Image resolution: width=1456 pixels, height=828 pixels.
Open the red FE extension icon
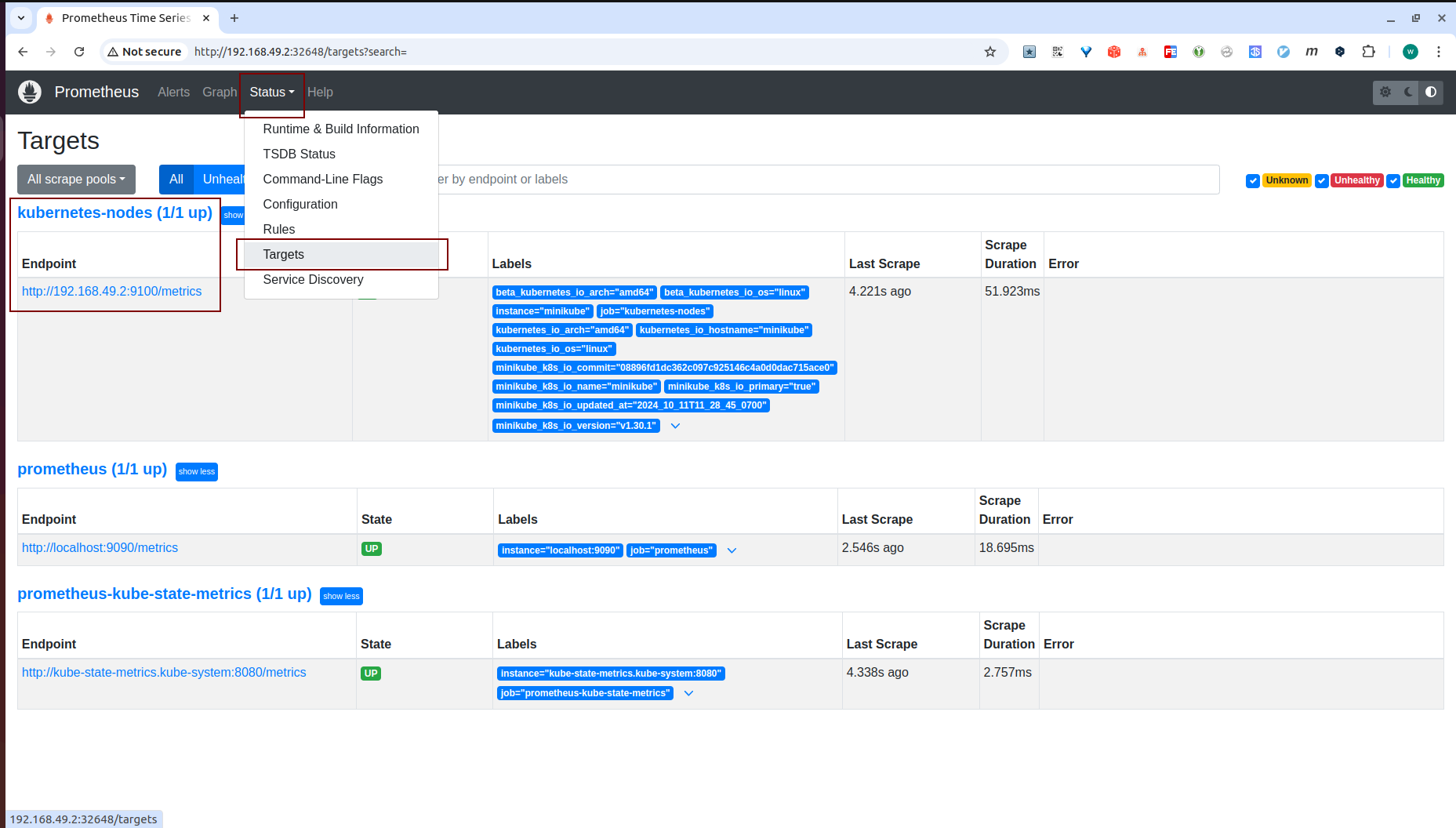click(x=1171, y=52)
